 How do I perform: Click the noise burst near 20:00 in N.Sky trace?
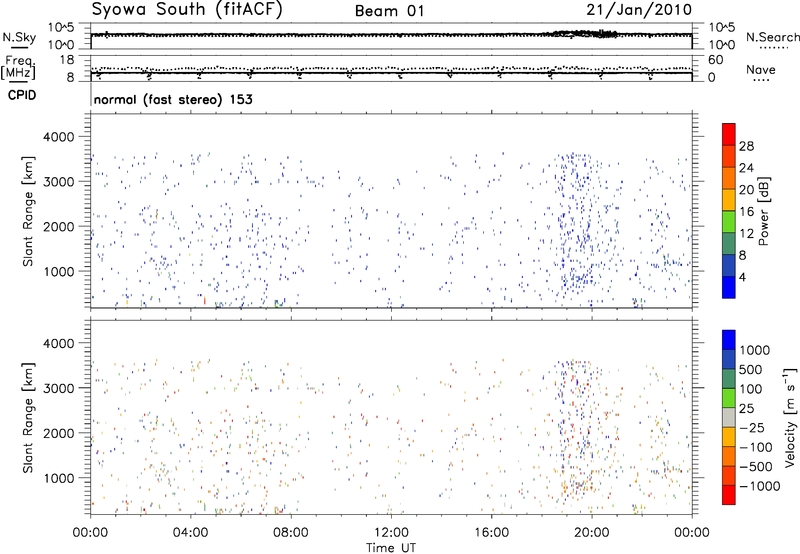[x=582, y=34]
